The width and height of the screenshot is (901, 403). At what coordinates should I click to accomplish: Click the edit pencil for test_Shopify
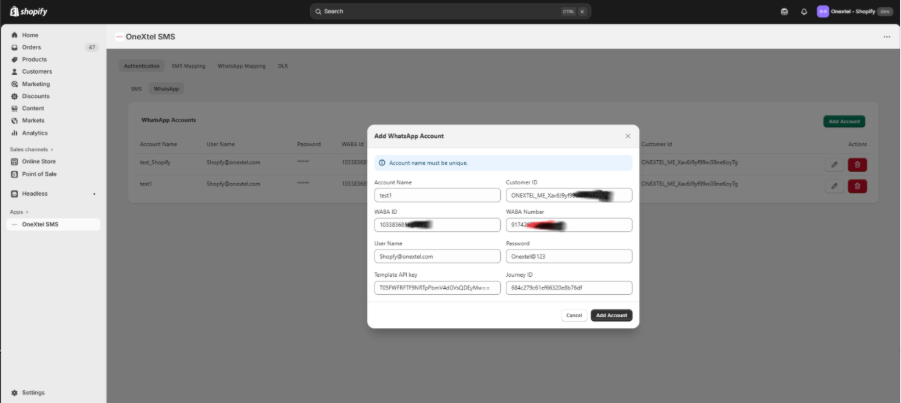coord(834,164)
